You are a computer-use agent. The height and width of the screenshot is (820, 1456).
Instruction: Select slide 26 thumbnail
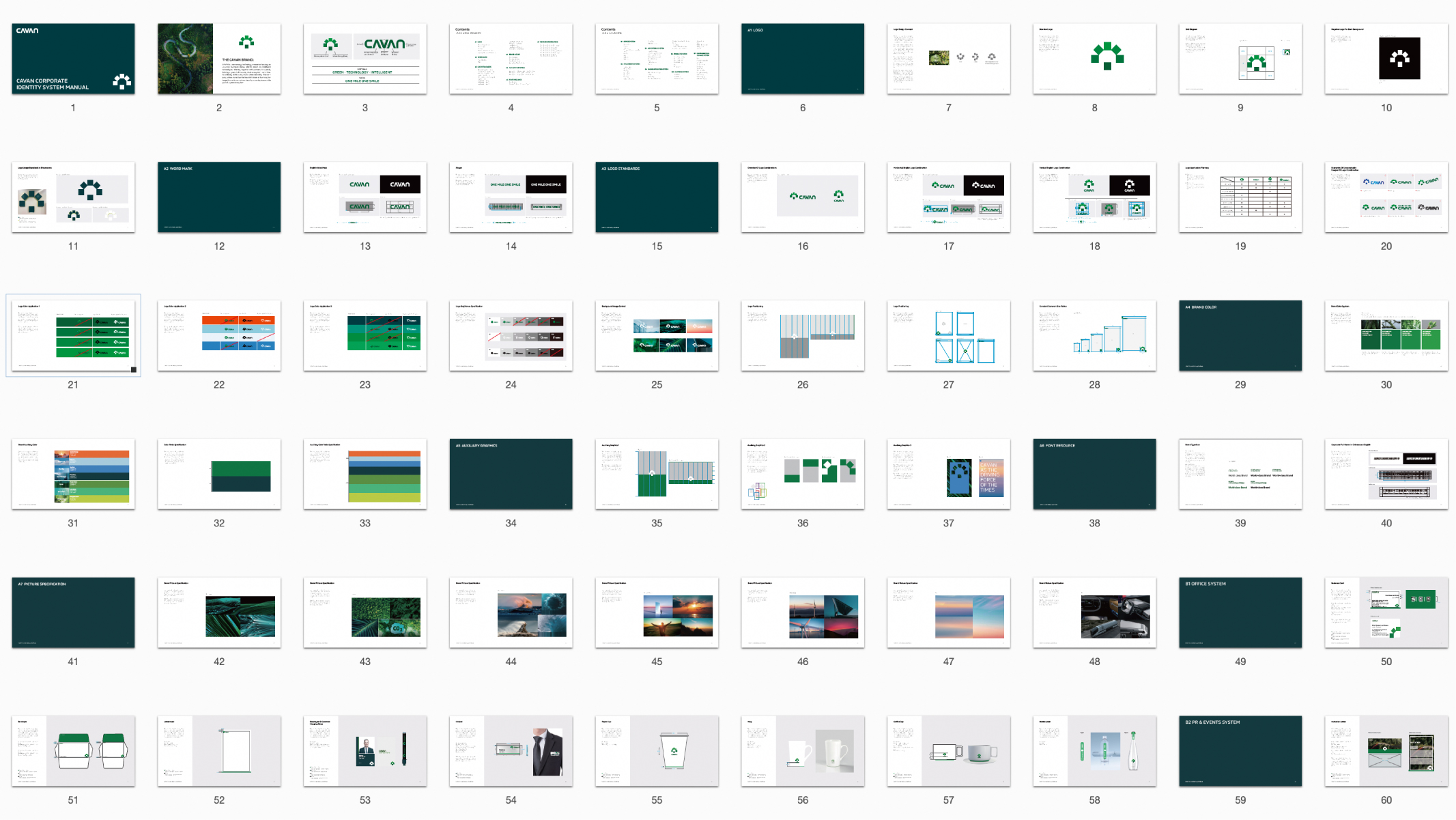click(803, 336)
